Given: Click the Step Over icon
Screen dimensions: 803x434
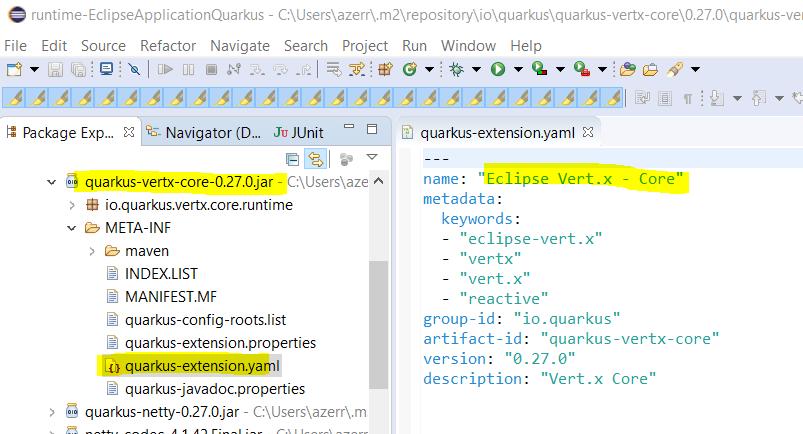Looking at the screenshot, I should 280,69.
